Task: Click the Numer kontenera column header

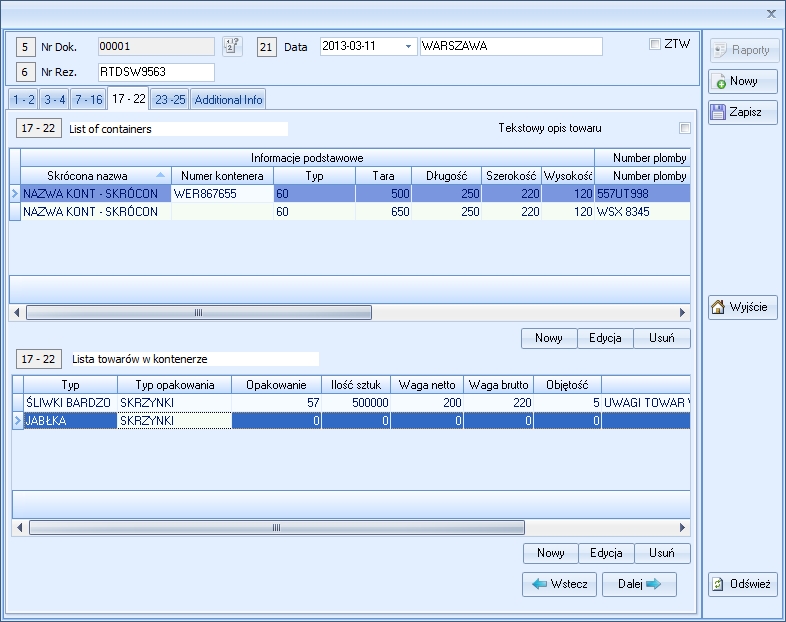Action: [222, 176]
